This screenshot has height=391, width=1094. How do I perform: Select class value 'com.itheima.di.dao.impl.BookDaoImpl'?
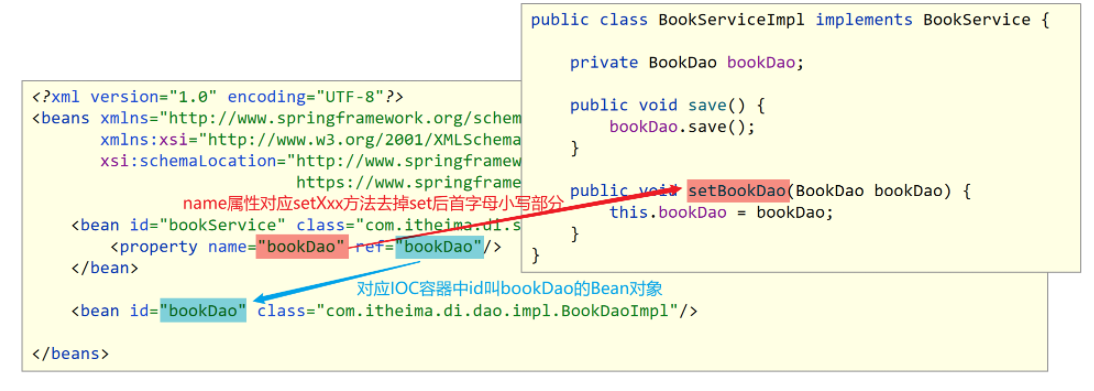[x=498, y=311]
